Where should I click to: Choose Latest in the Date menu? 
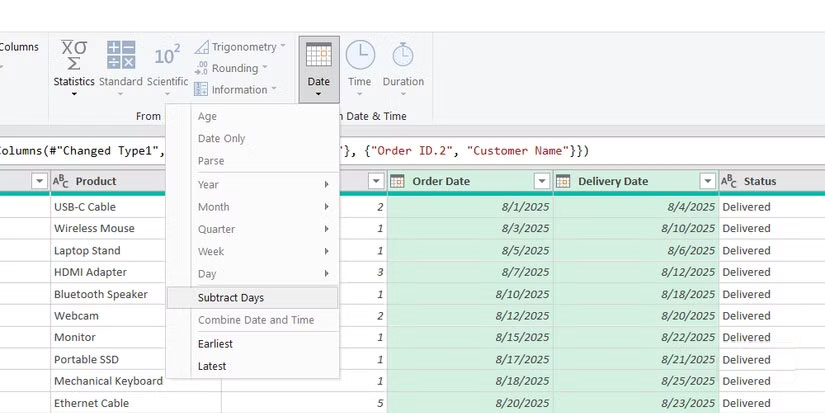pyautogui.click(x=212, y=366)
